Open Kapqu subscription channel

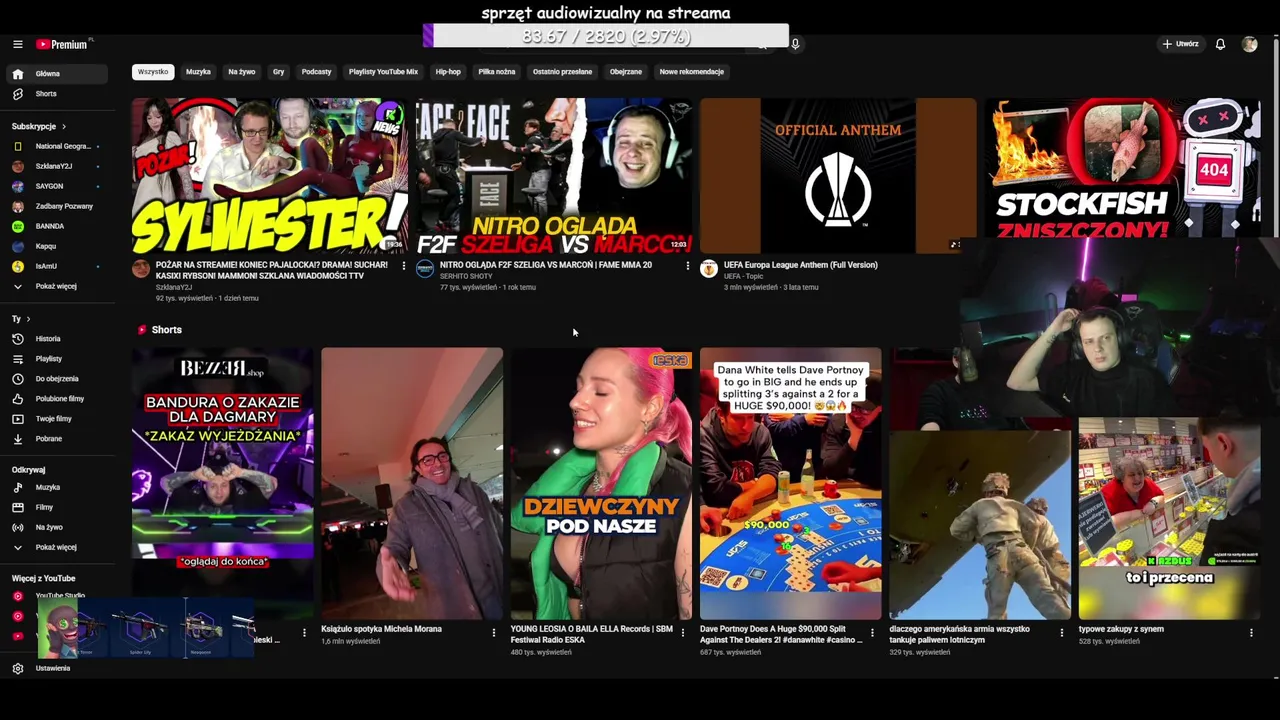(x=57, y=246)
